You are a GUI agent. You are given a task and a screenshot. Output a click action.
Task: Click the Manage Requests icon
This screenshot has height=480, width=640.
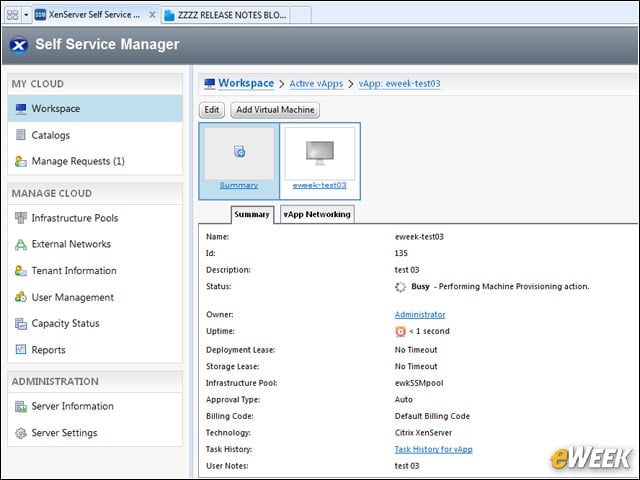pyautogui.click(x=20, y=161)
